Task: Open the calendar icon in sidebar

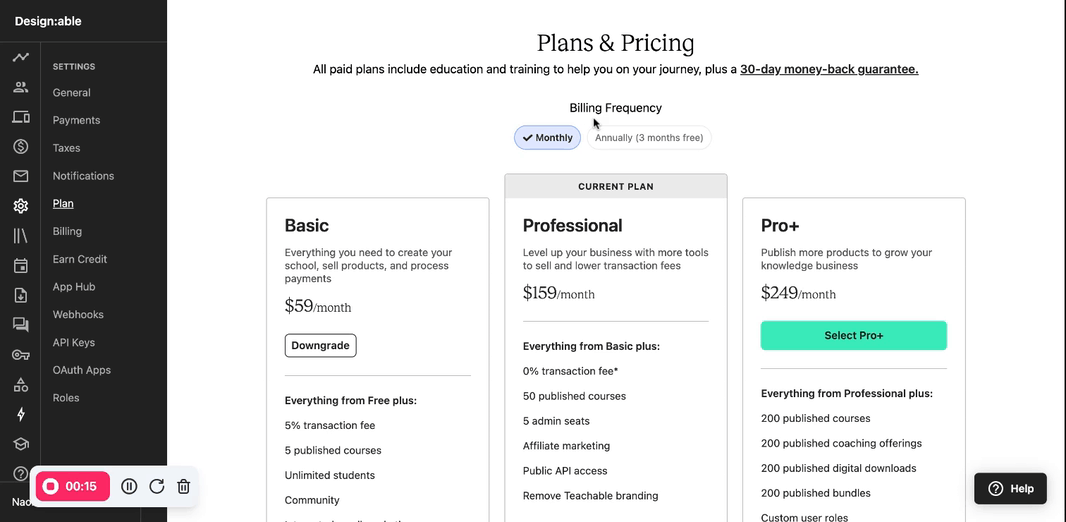Action: pyautogui.click(x=20, y=265)
